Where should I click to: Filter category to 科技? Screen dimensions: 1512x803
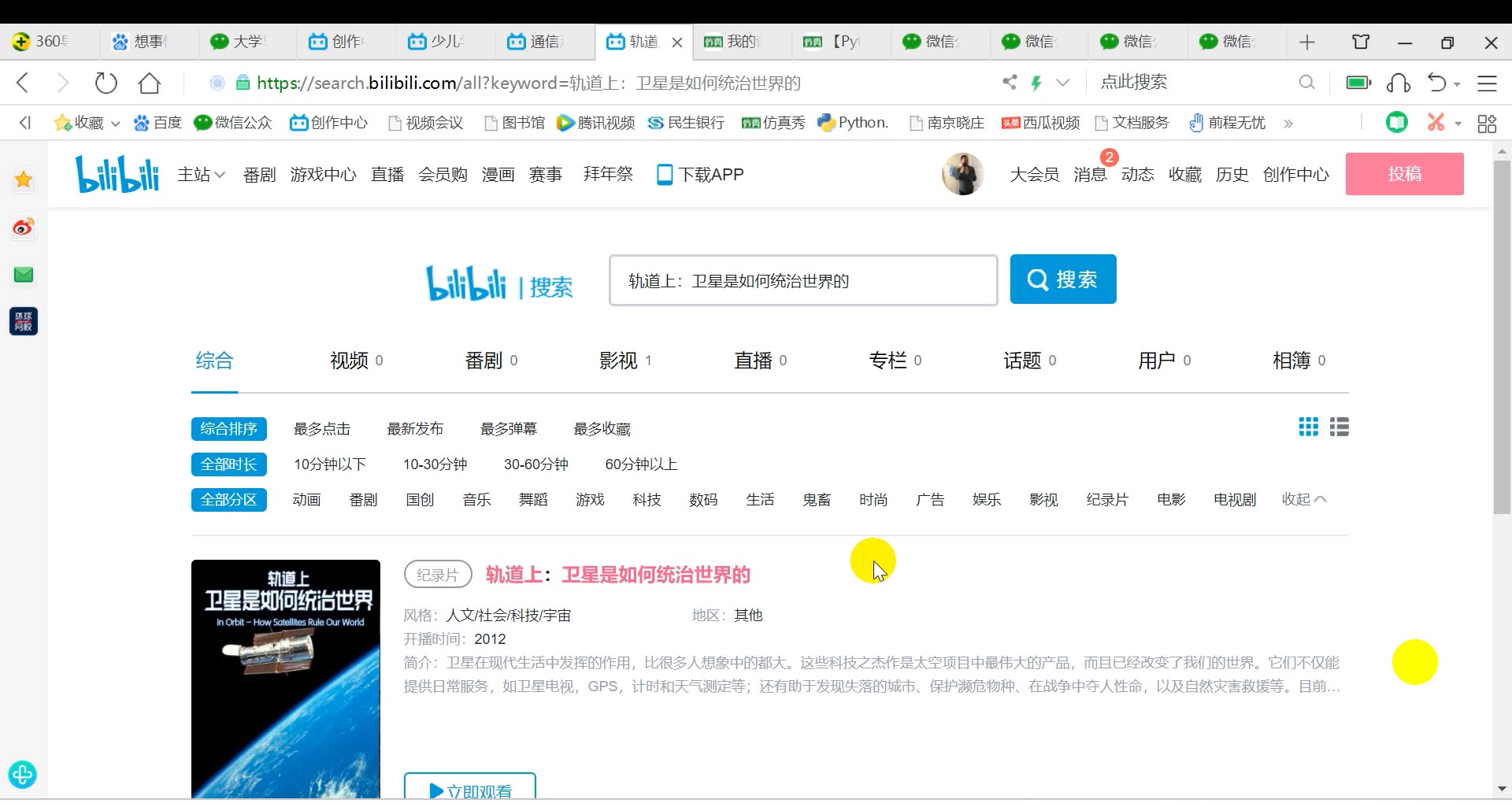647,500
